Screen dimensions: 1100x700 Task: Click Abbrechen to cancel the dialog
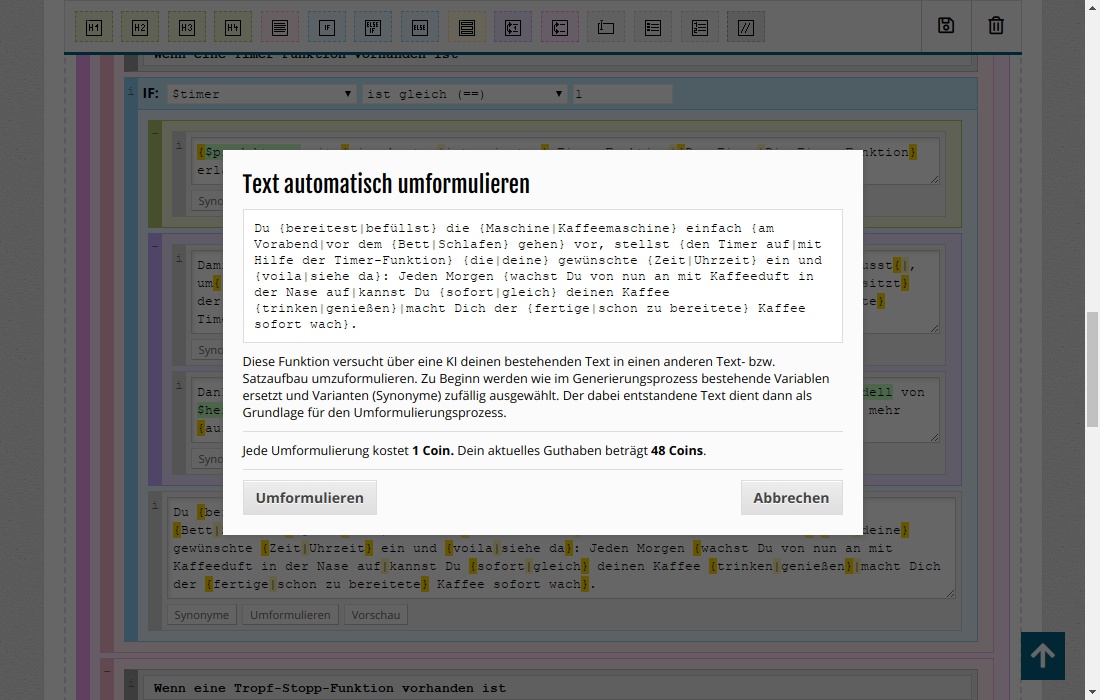[x=791, y=497]
